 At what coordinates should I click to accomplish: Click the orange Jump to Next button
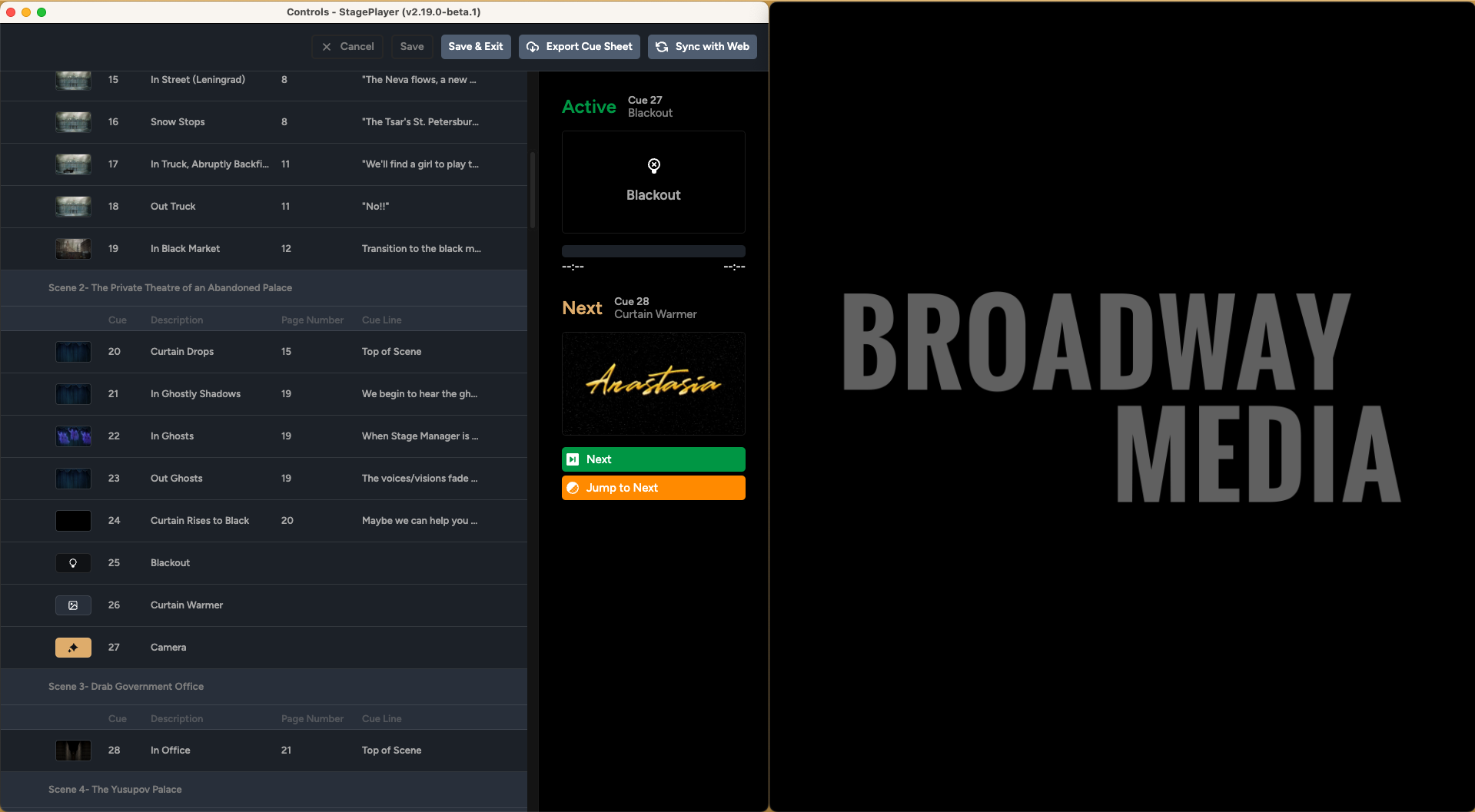(x=653, y=488)
